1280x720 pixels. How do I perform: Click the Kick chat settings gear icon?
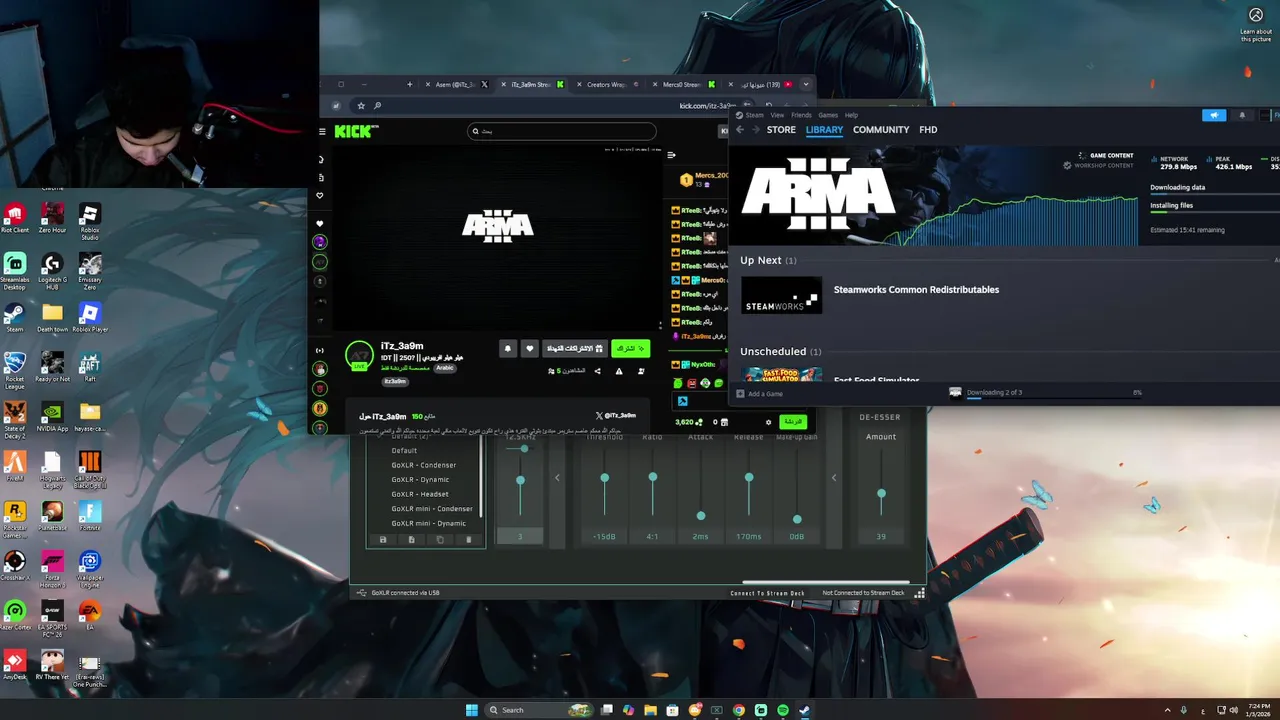[768, 422]
